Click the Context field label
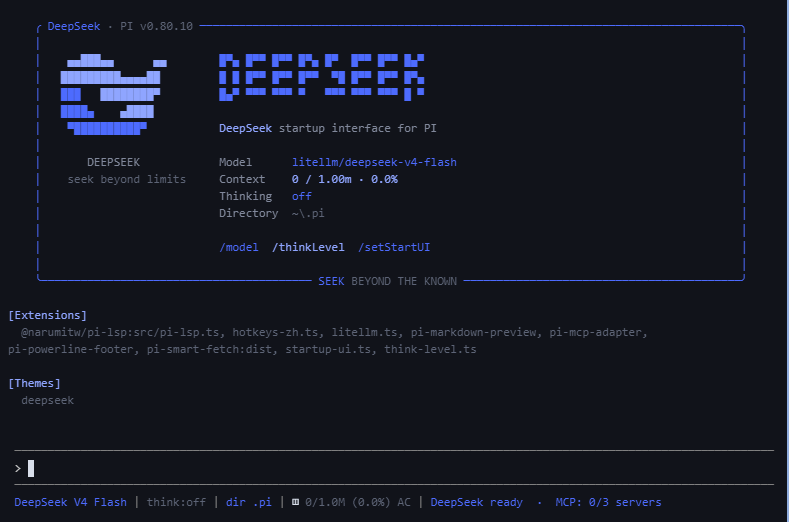Screen dimensions: 789x522 (x=242, y=179)
